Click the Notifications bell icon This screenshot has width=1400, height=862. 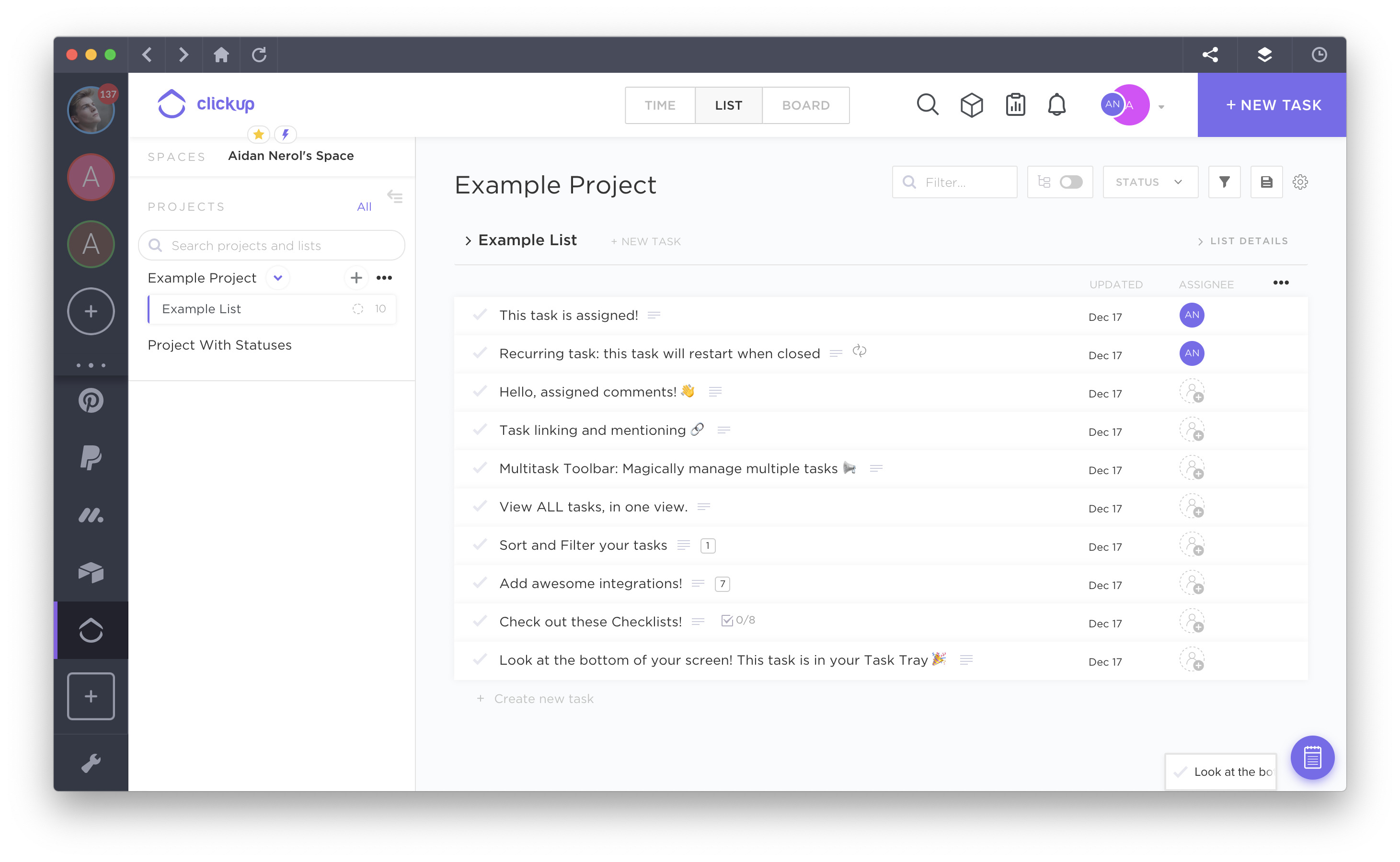[x=1057, y=105]
